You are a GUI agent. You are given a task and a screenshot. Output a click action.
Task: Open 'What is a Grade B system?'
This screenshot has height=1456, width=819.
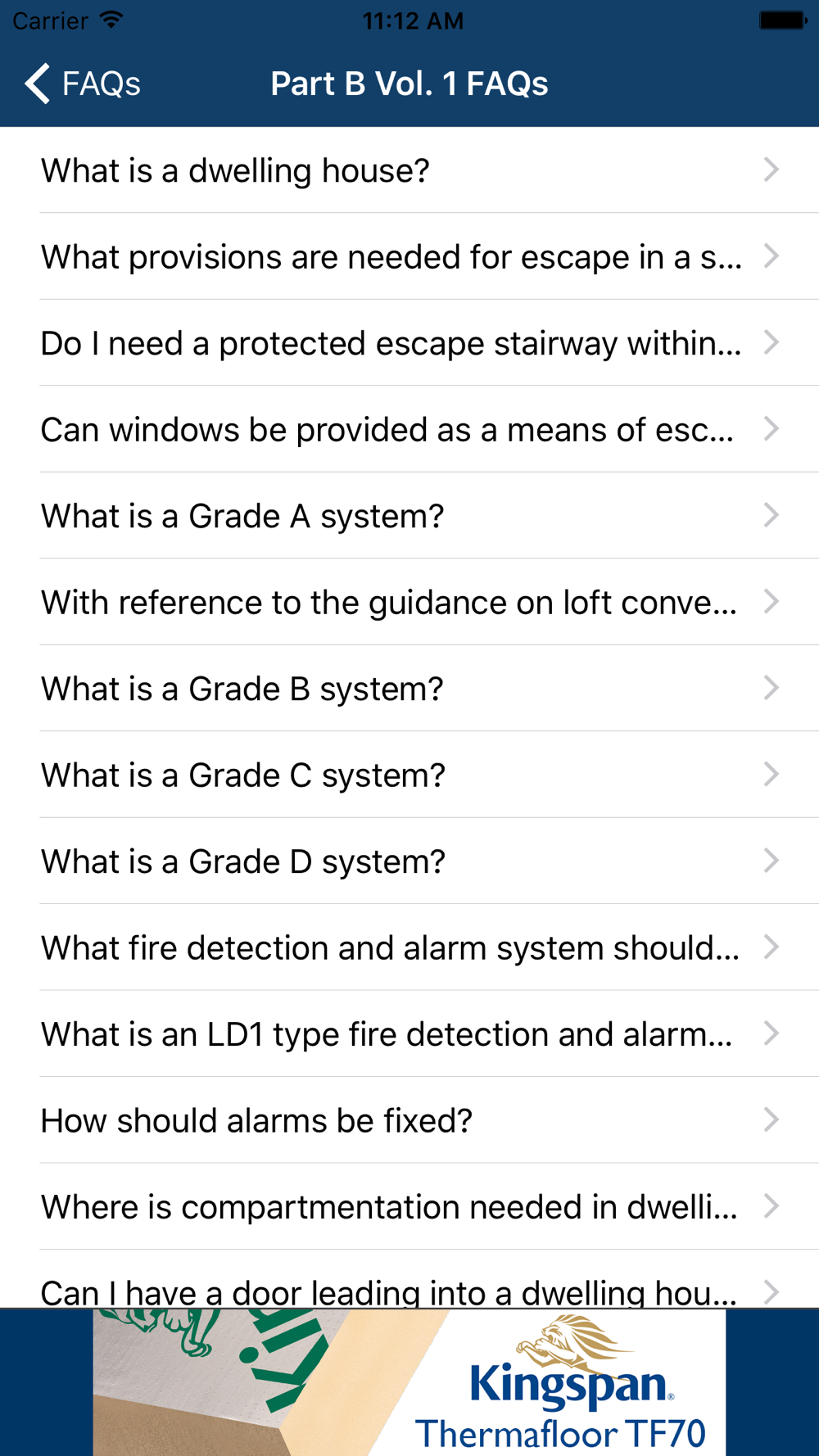pyautogui.click(x=409, y=689)
